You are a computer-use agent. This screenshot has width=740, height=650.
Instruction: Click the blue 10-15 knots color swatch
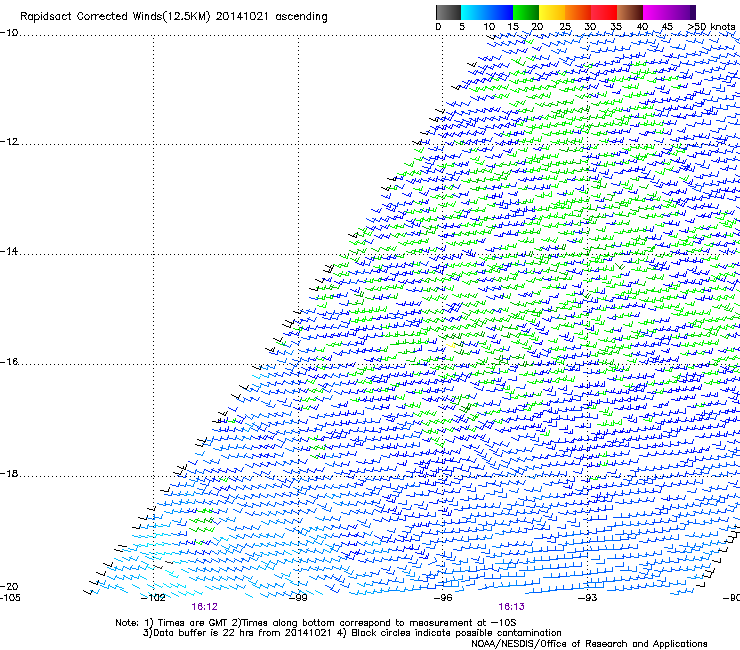[x=500, y=12]
